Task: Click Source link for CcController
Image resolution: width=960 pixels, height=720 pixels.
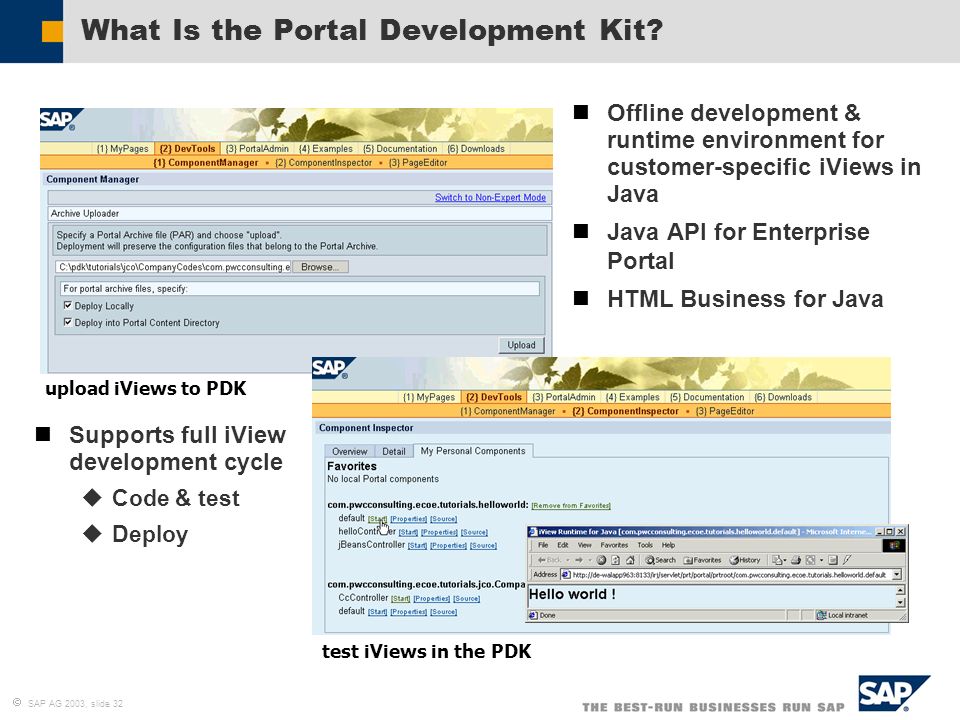Action: (x=467, y=599)
